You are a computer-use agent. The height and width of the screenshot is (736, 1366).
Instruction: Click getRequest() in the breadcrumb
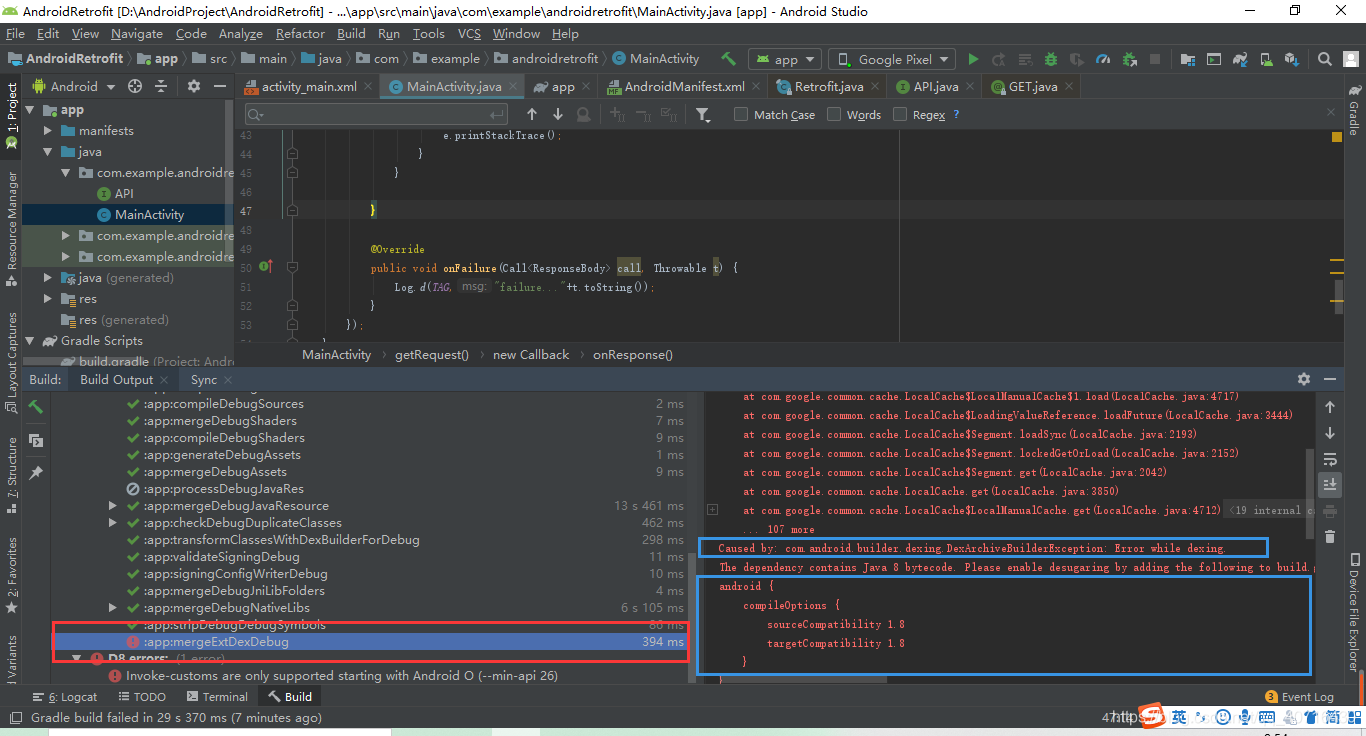432,355
